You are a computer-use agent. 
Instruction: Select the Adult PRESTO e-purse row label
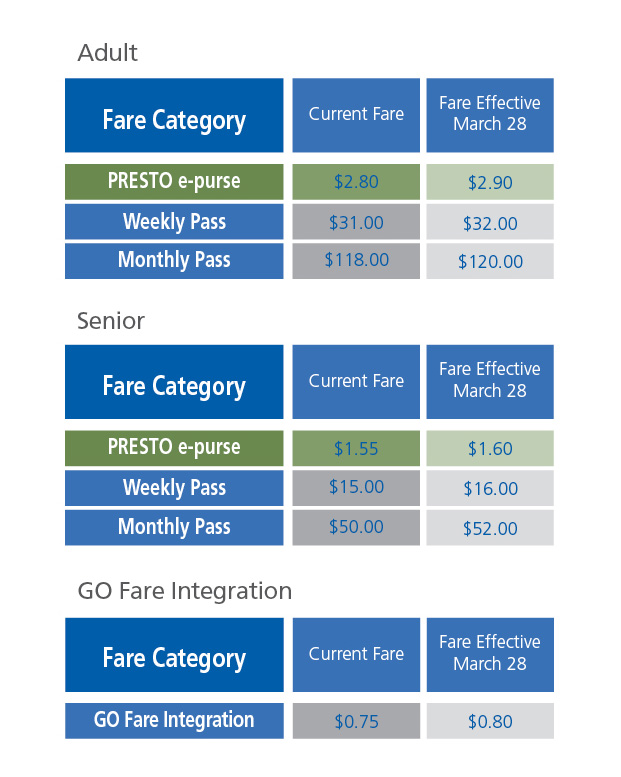pyautogui.click(x=174, y=182)
